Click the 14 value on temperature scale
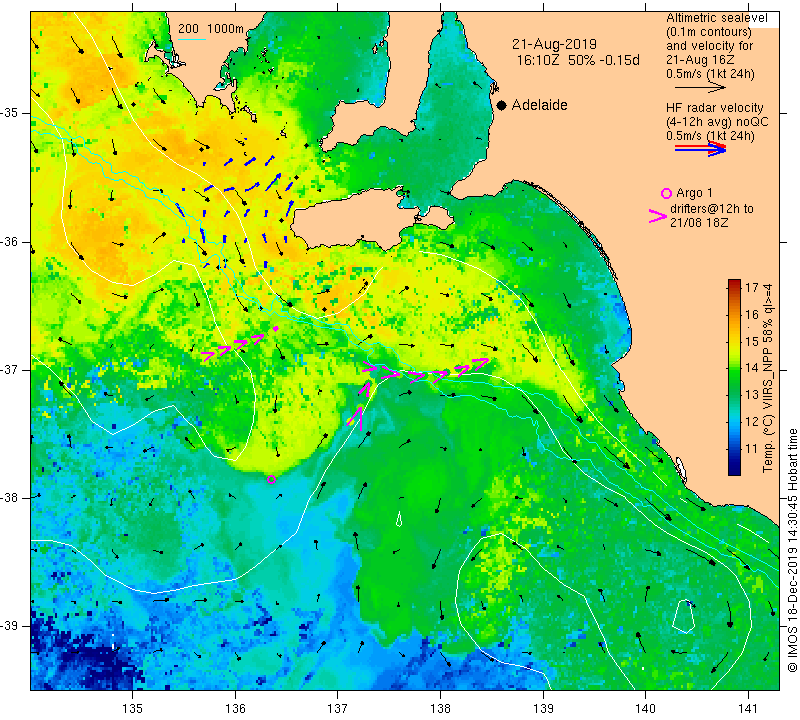The width and height of the screenshot is (800, 720). coord(752,368)
